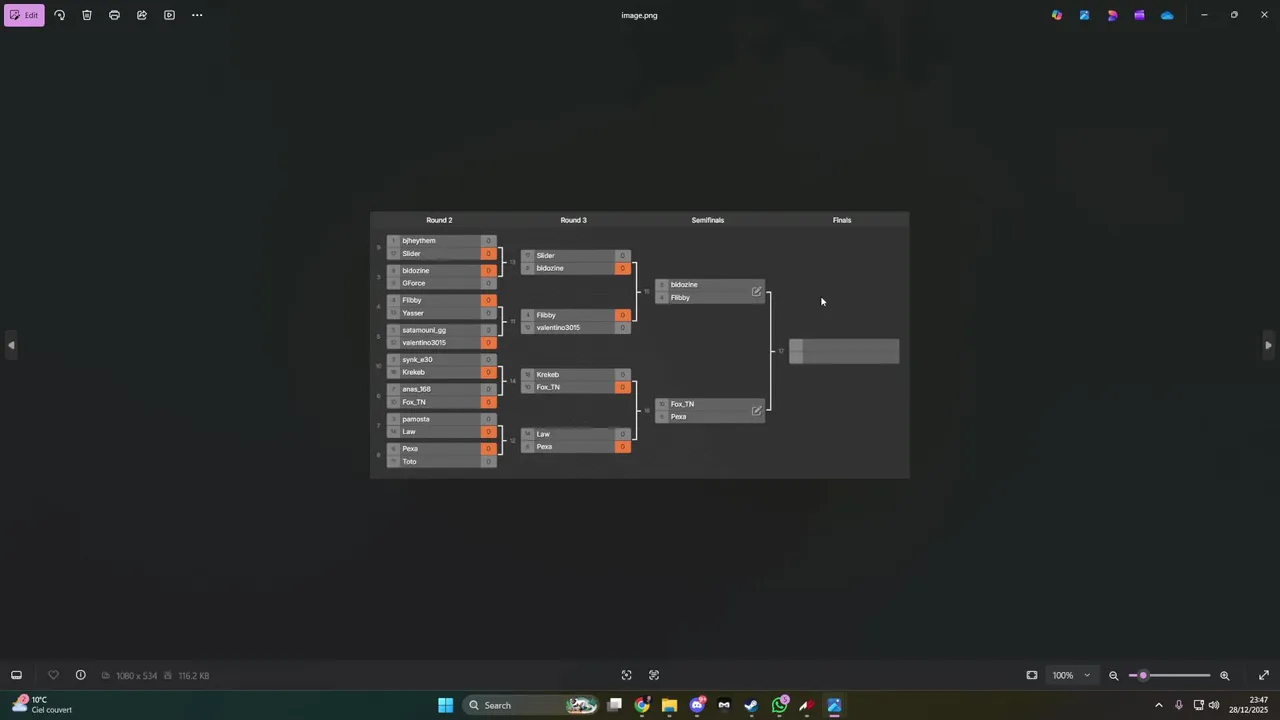Image resolution: width=1280 pixels, height=720 pixels.
Task: Open Google Chrome from taskbar
Action: pyautogui.click(x=642, y=705)
